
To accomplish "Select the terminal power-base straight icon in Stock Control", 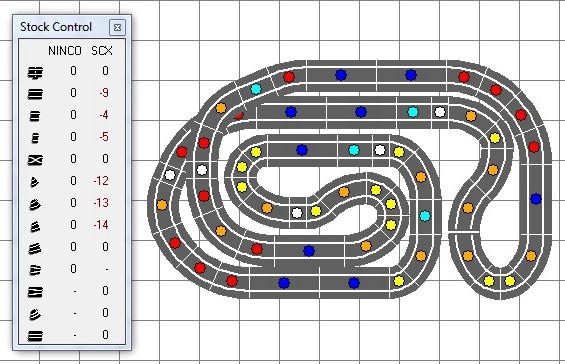I will click(x=35, y=72).
